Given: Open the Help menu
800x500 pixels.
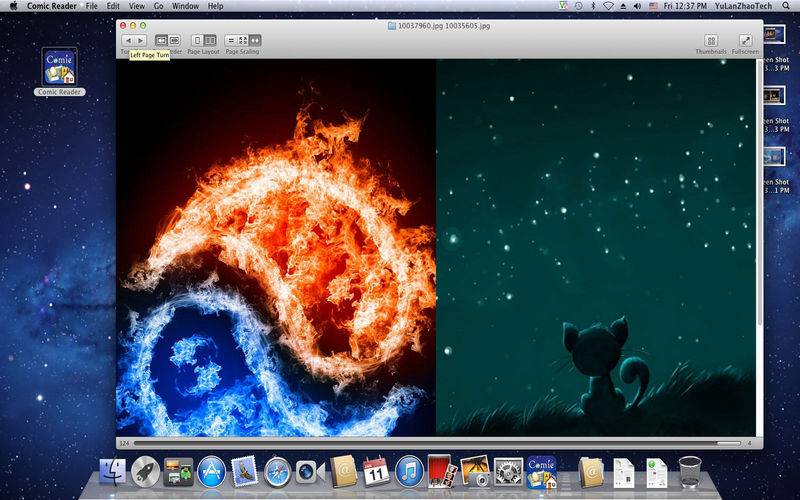Looking at the screenshot, I should coord(215,6).
